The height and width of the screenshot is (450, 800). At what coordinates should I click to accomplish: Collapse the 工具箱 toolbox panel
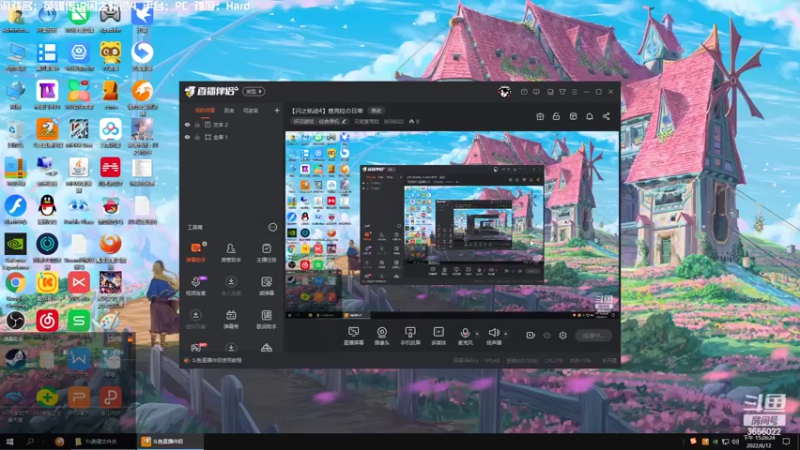273,227
